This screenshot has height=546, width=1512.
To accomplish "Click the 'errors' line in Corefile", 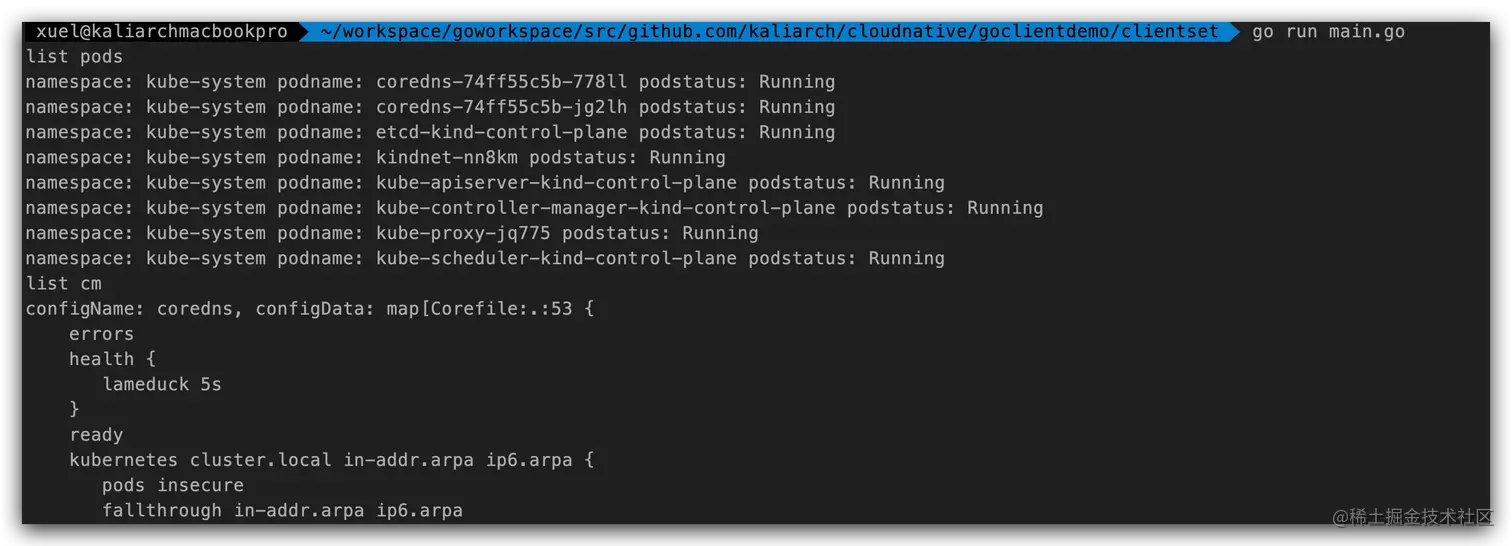I will point(101,334).
